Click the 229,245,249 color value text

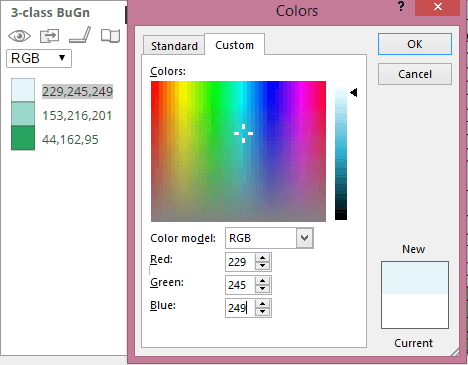(77, 91)
